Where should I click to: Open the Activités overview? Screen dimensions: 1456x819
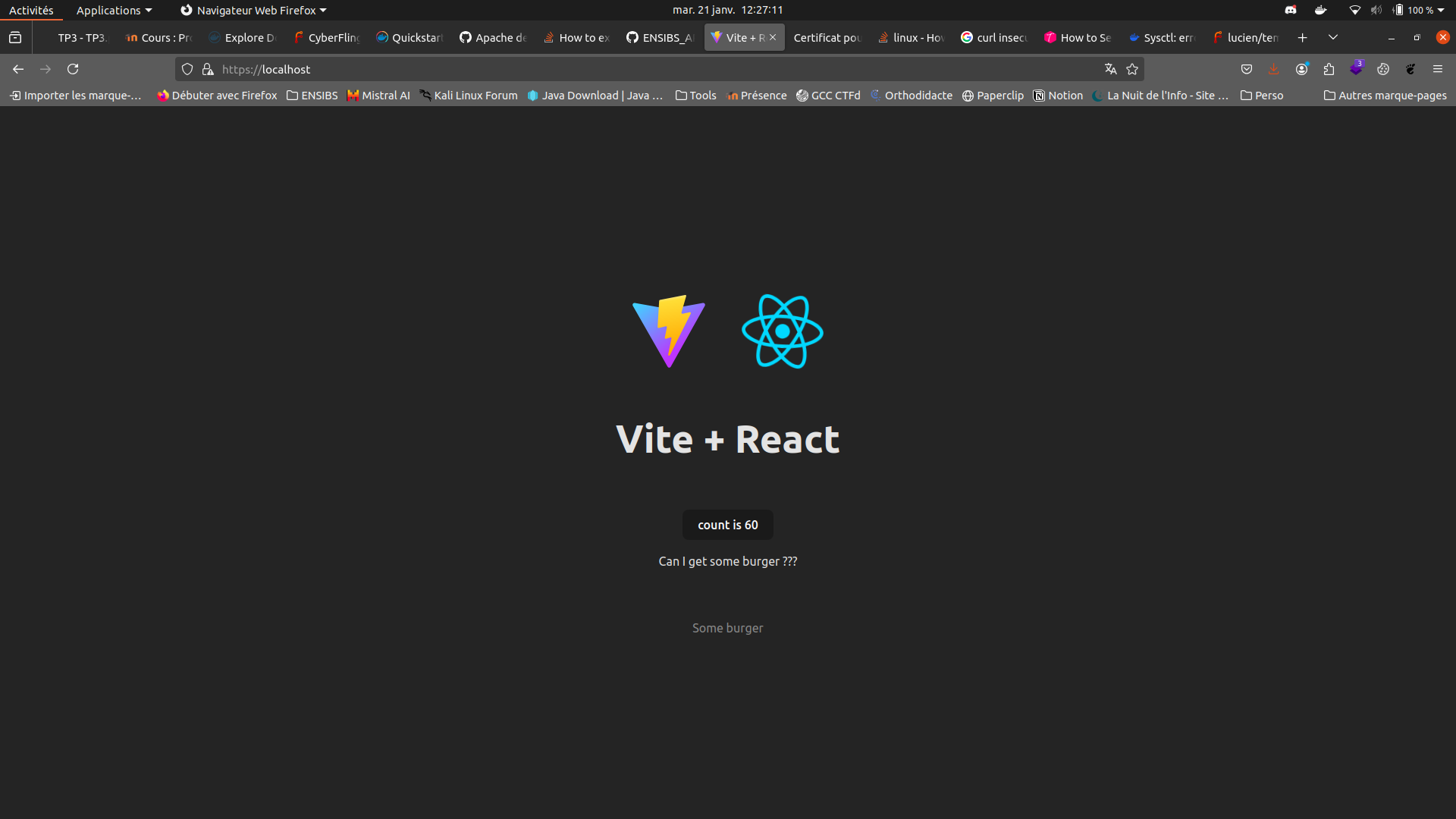[x=31, y=10]
